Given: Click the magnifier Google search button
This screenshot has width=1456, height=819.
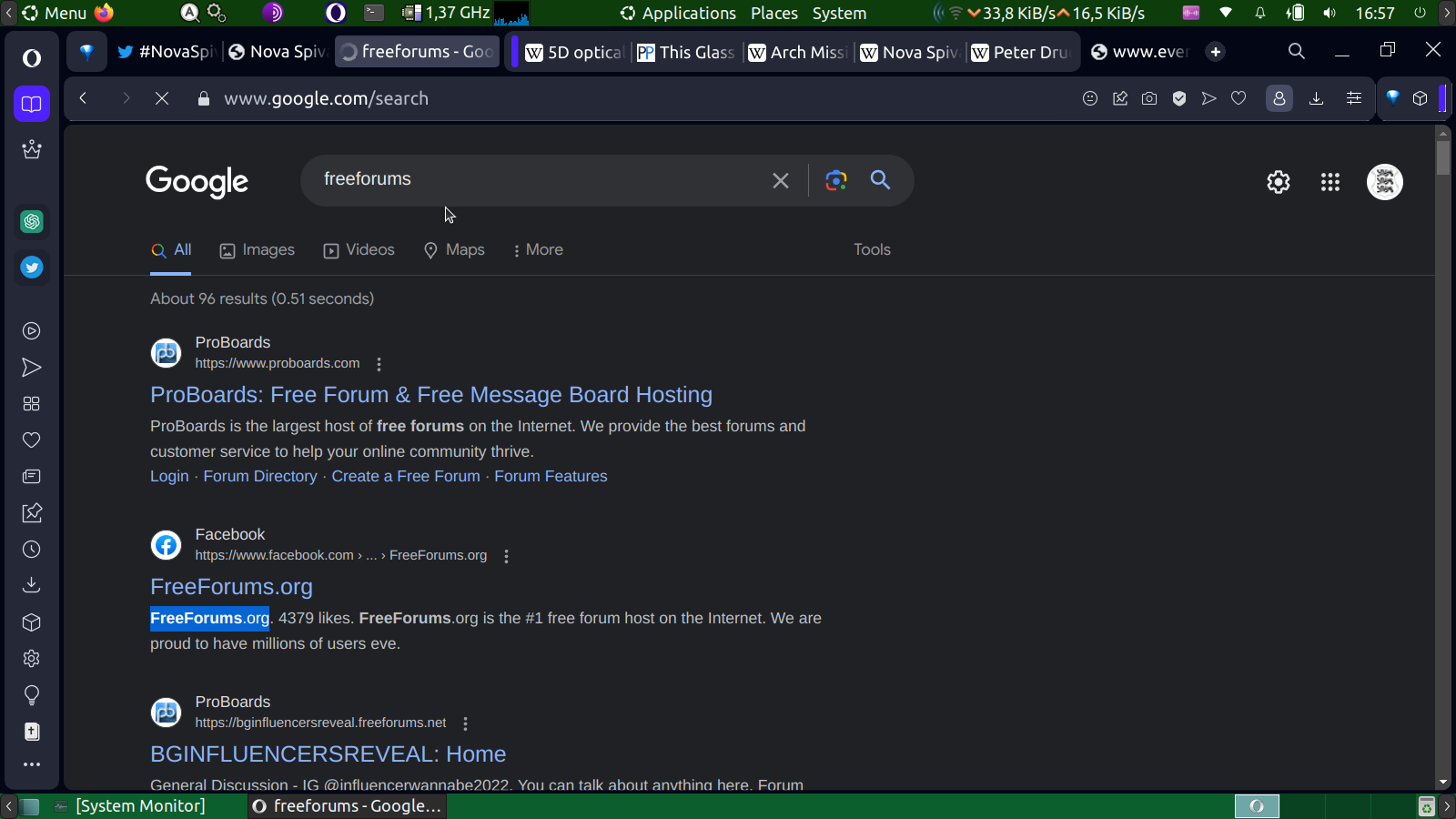Looking at the screenshot, I should point(880,180).
